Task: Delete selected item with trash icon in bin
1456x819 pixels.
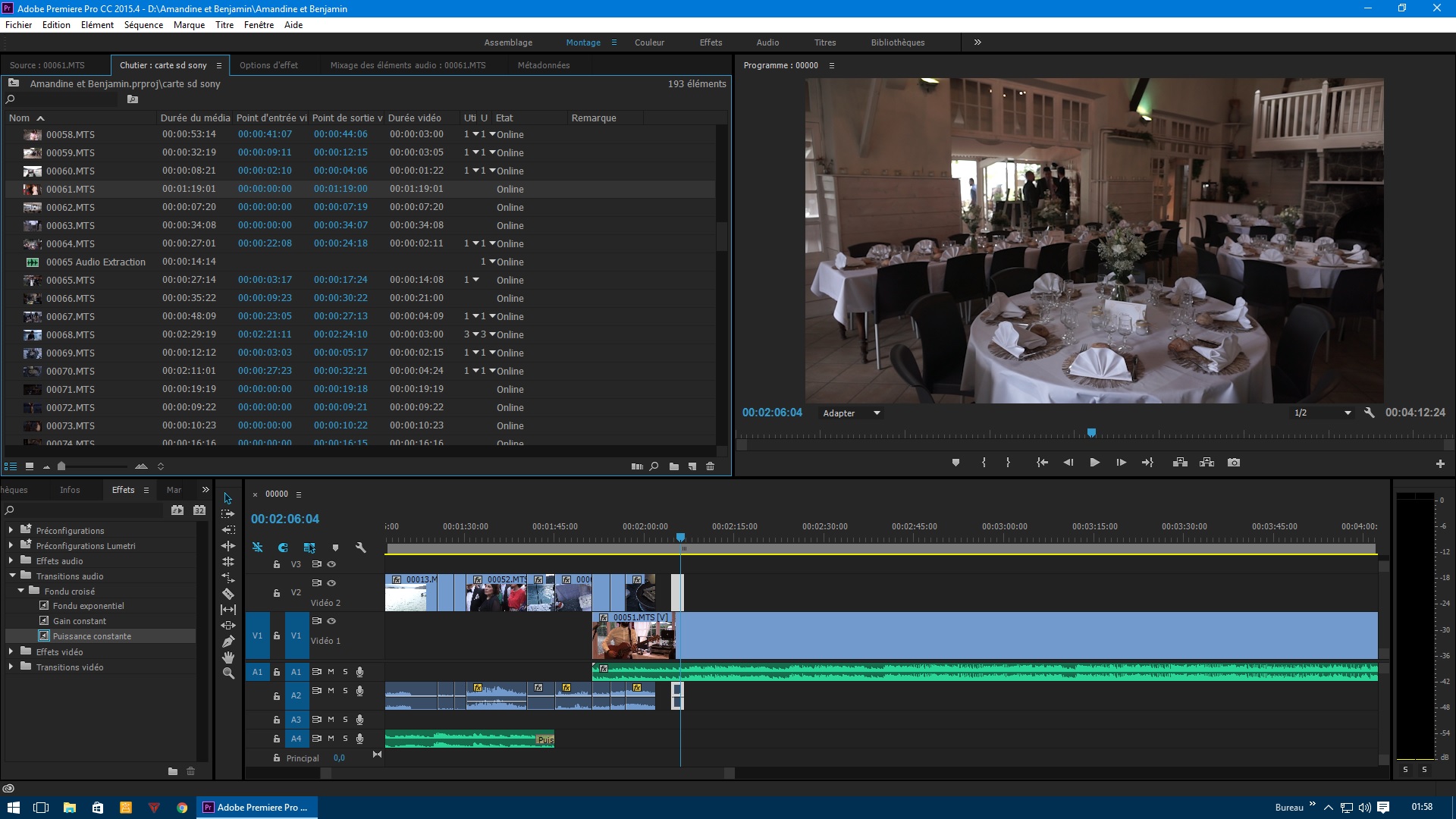Action: (x=711, y=466)
